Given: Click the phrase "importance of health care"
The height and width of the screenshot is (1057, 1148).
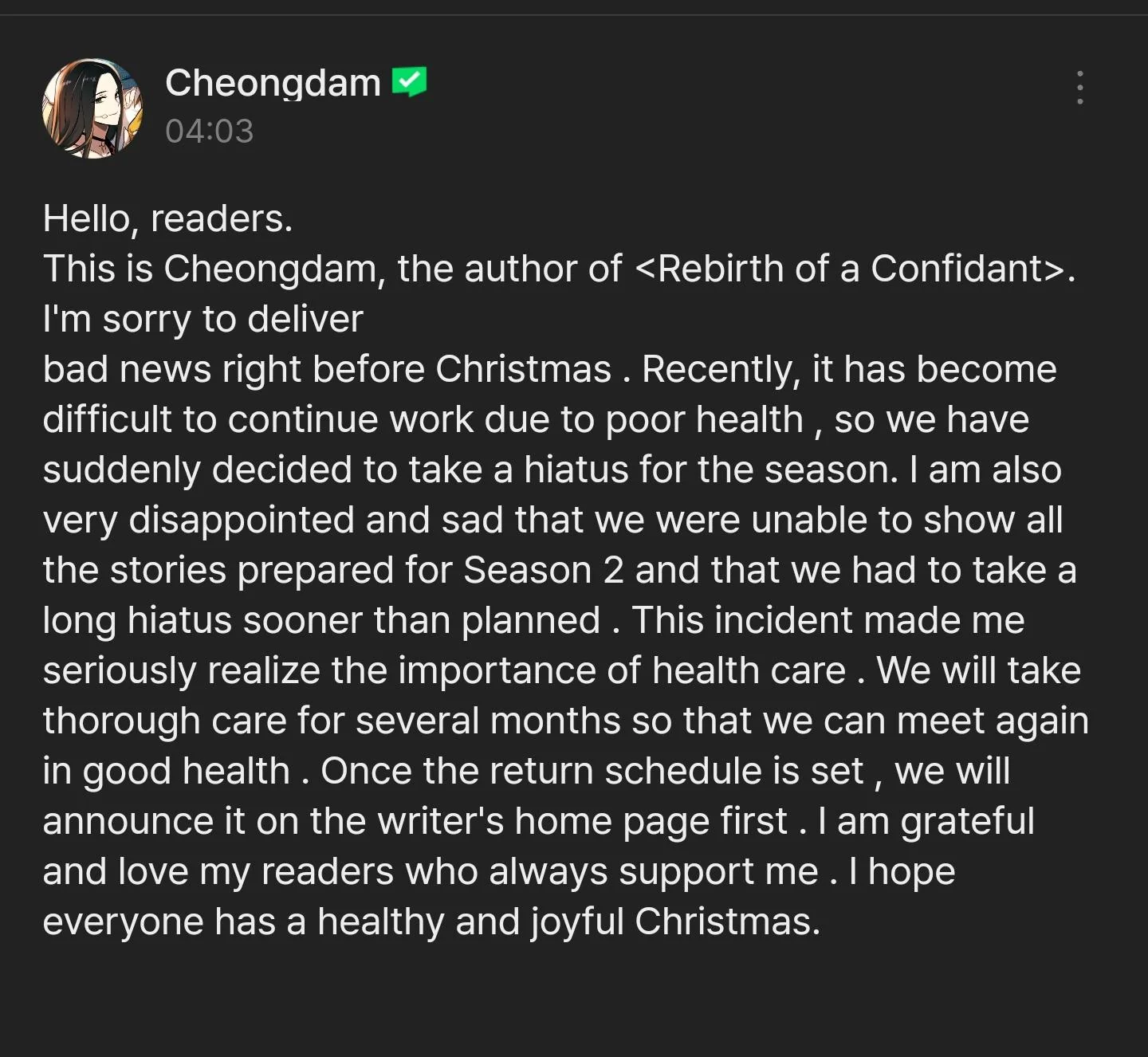Looking at the screenshot, I should 621,670.
